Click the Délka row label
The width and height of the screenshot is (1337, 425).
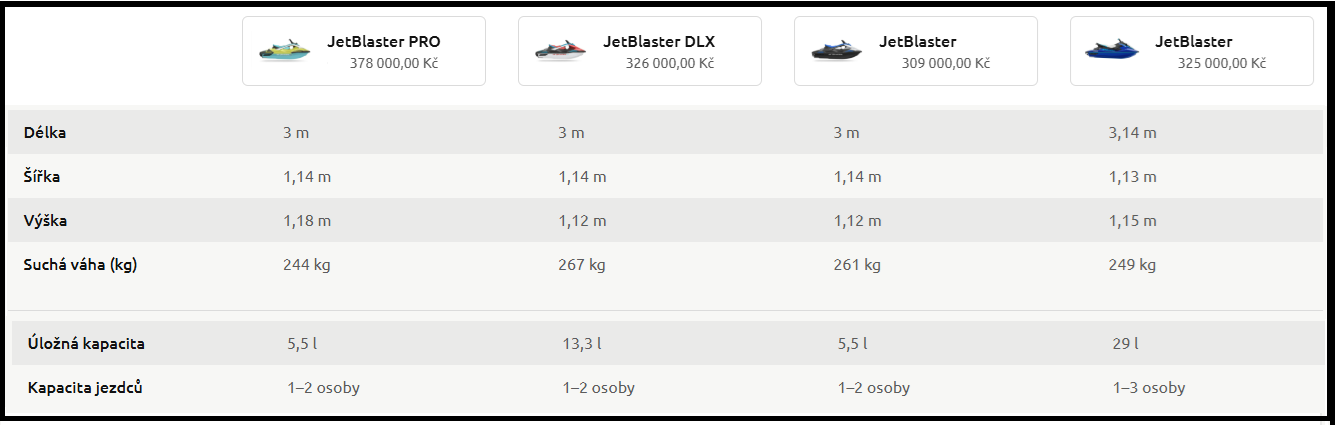45,132
